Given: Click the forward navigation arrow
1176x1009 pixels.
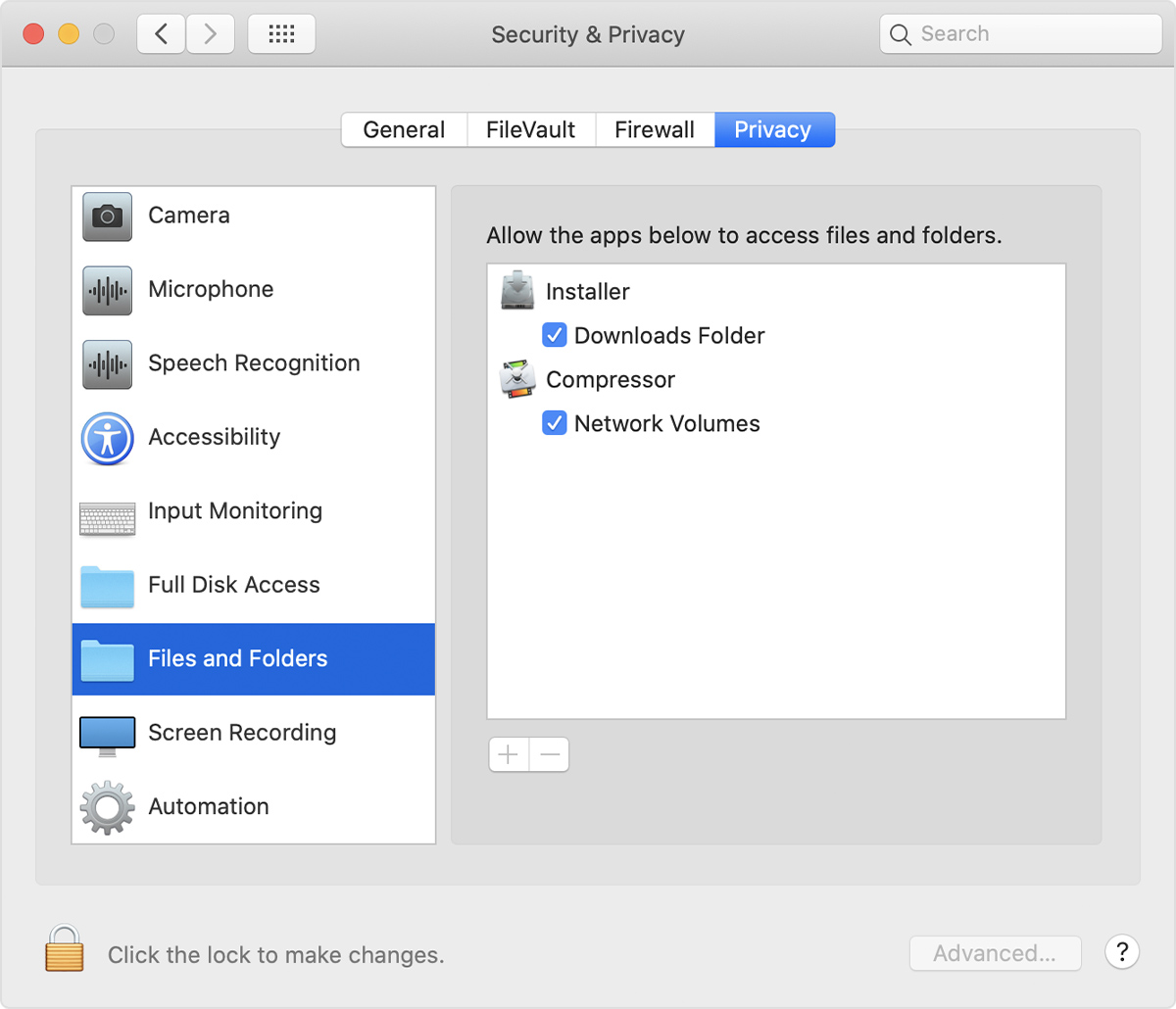Looking at the screenshot, I should tap(210, 33).
